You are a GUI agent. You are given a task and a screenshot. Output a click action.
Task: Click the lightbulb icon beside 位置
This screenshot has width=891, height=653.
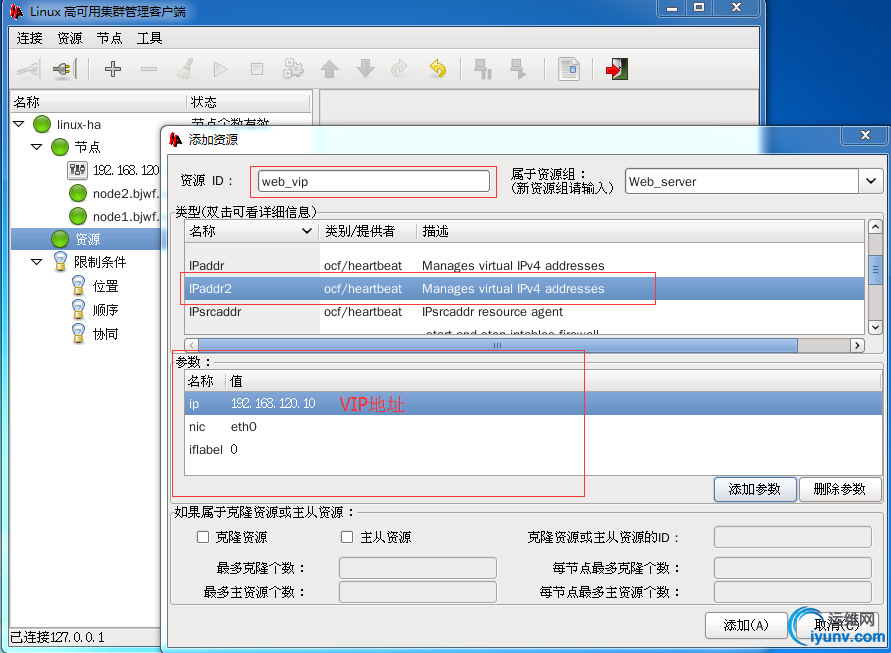(x=78, y=285)
